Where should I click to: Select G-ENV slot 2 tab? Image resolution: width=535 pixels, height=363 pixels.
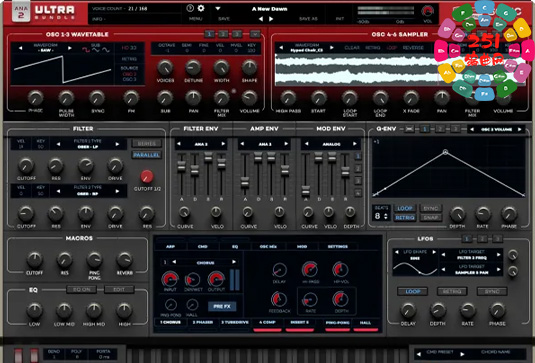click(x=440, y=129)
